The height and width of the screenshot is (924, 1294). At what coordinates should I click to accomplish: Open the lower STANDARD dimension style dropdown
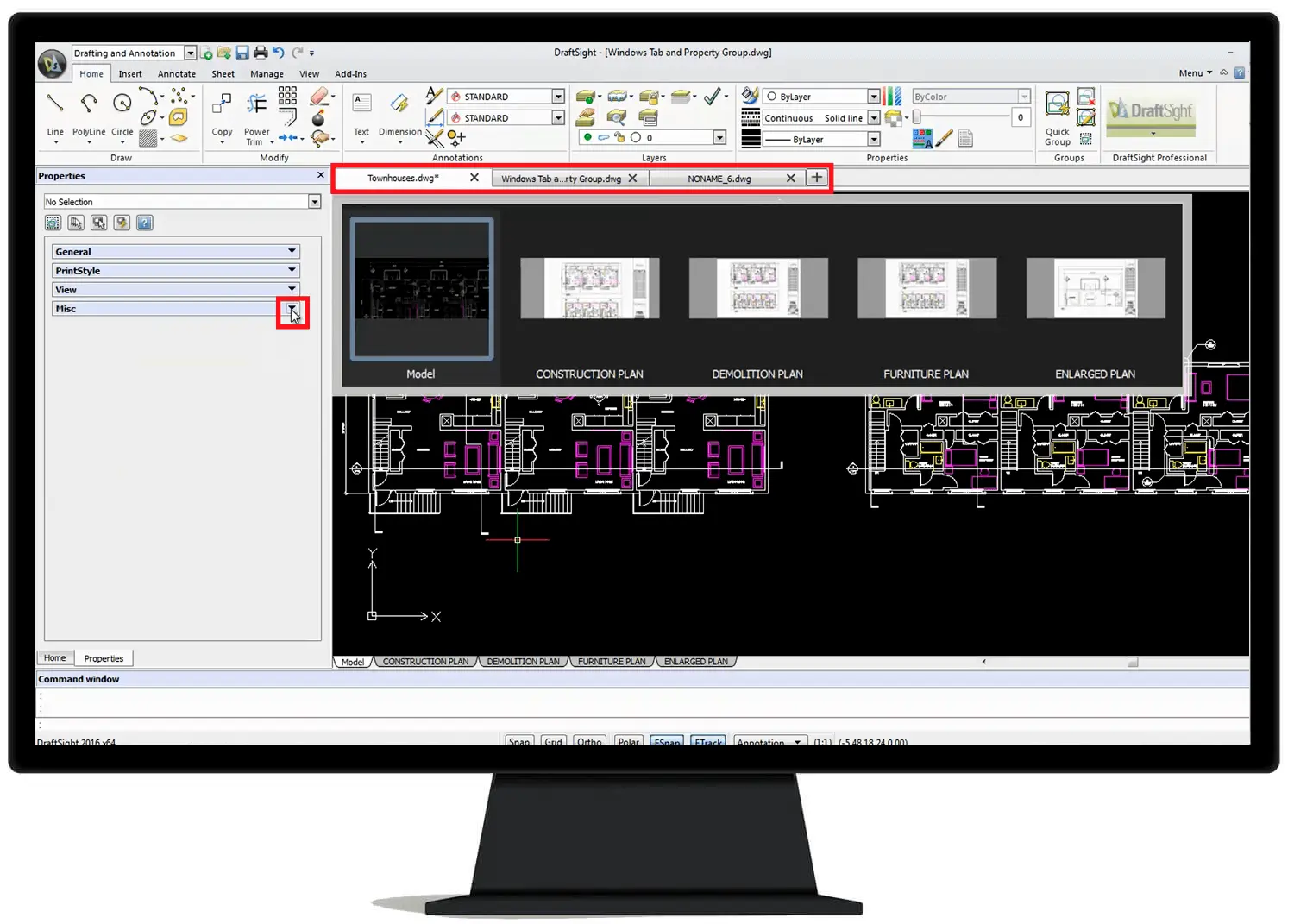[x=558, y=117]
